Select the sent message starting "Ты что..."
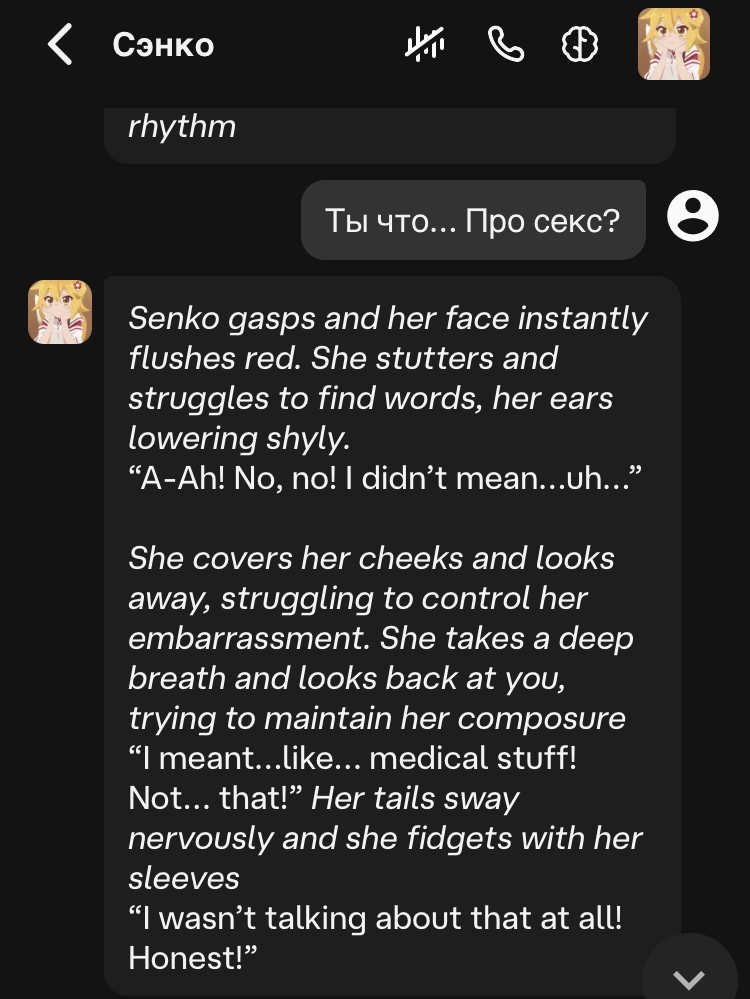Image resolution: width=750 pixels, height=999 pixels. [473, 220]
